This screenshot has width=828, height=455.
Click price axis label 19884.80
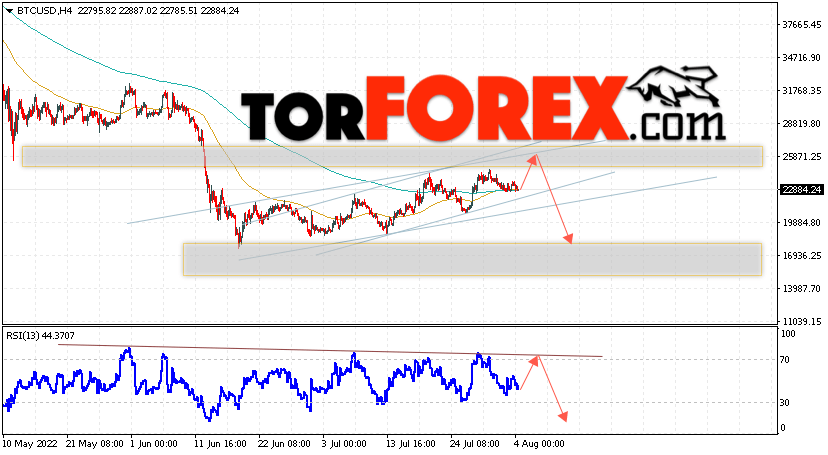click(802, 223)
